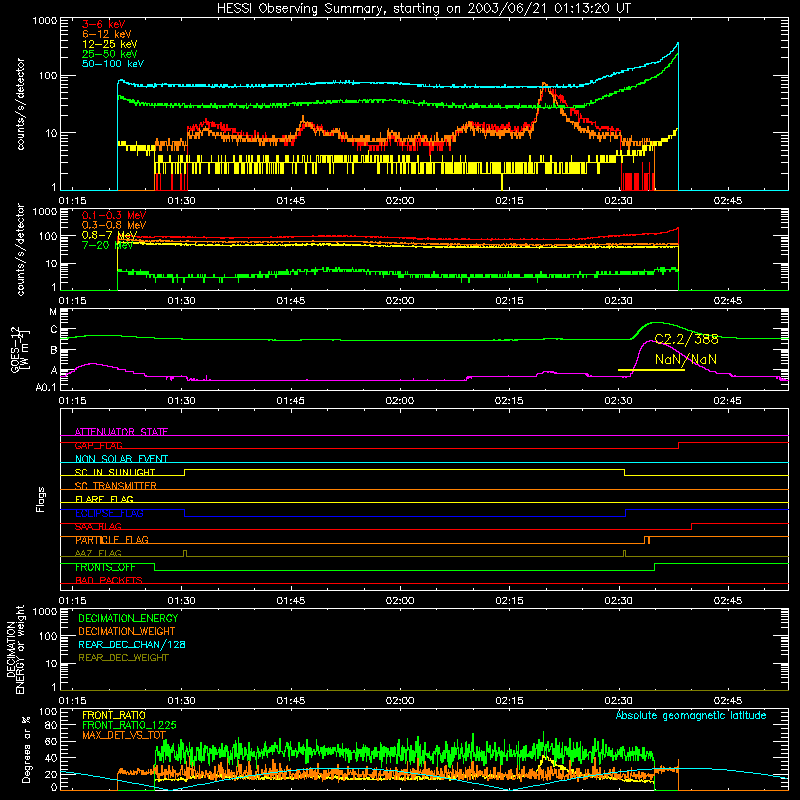800x800 pixels.
Task: Click the blue ECLIPSE_FLAG label
Action: (x=109, y=513)
